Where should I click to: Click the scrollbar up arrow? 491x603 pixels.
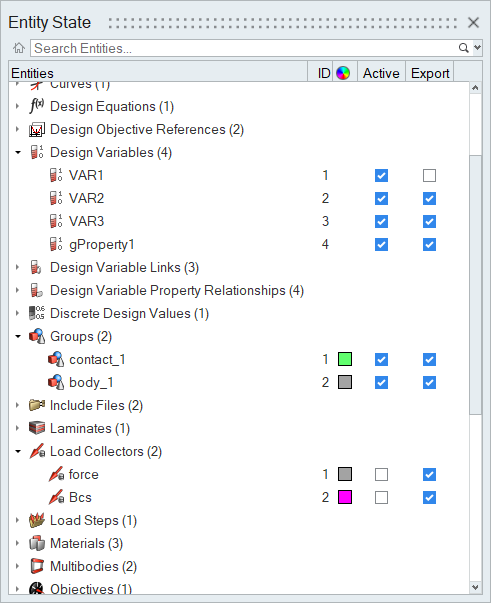point(475,88)
